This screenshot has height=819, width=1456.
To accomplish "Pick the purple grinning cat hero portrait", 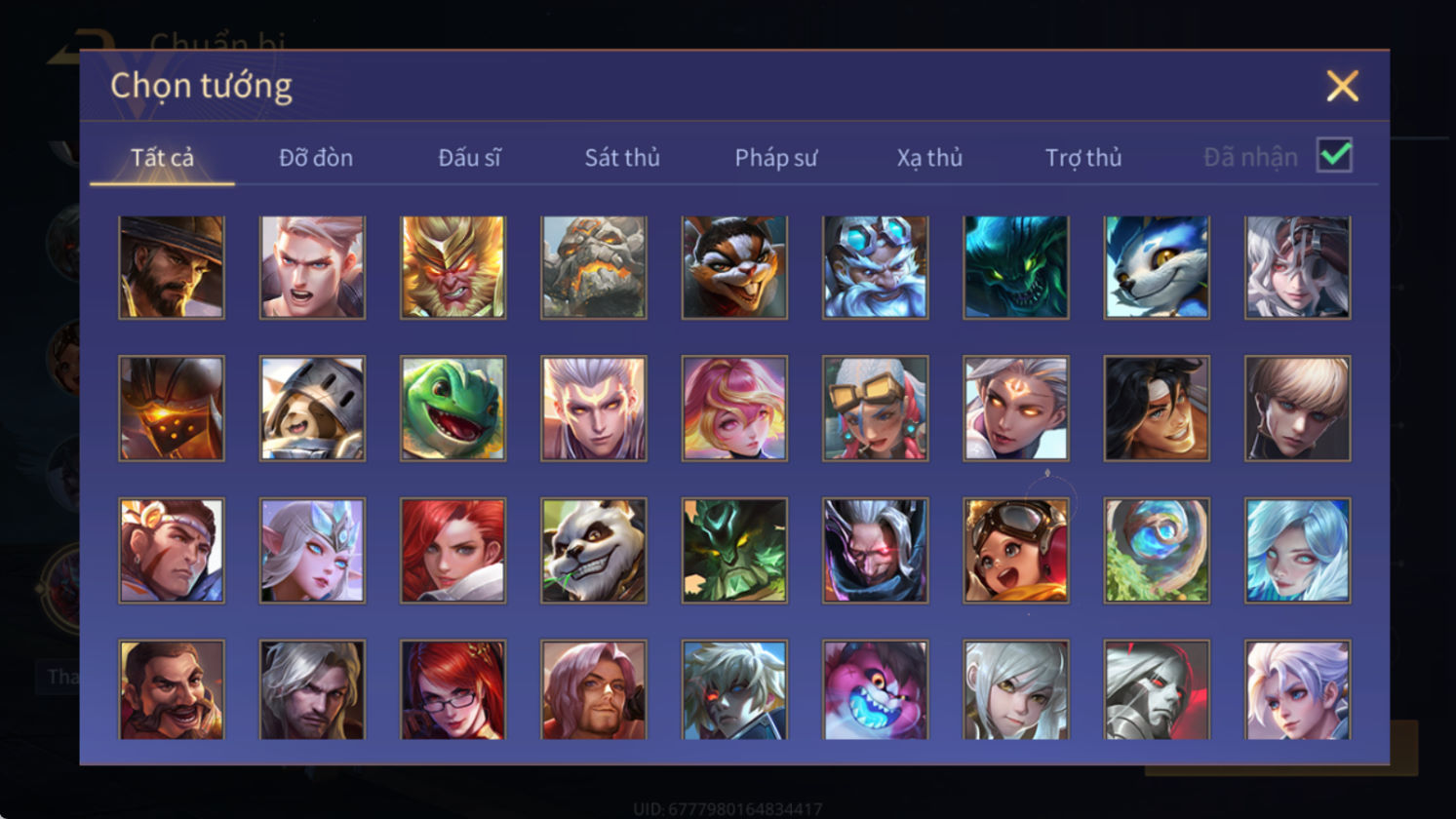I will 875,689.
